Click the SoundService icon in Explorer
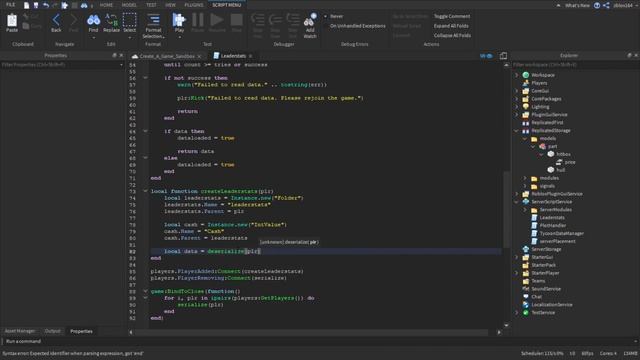The width and height of the screenshot is (640, 360). pyautogui.click(x=526, y=289)
